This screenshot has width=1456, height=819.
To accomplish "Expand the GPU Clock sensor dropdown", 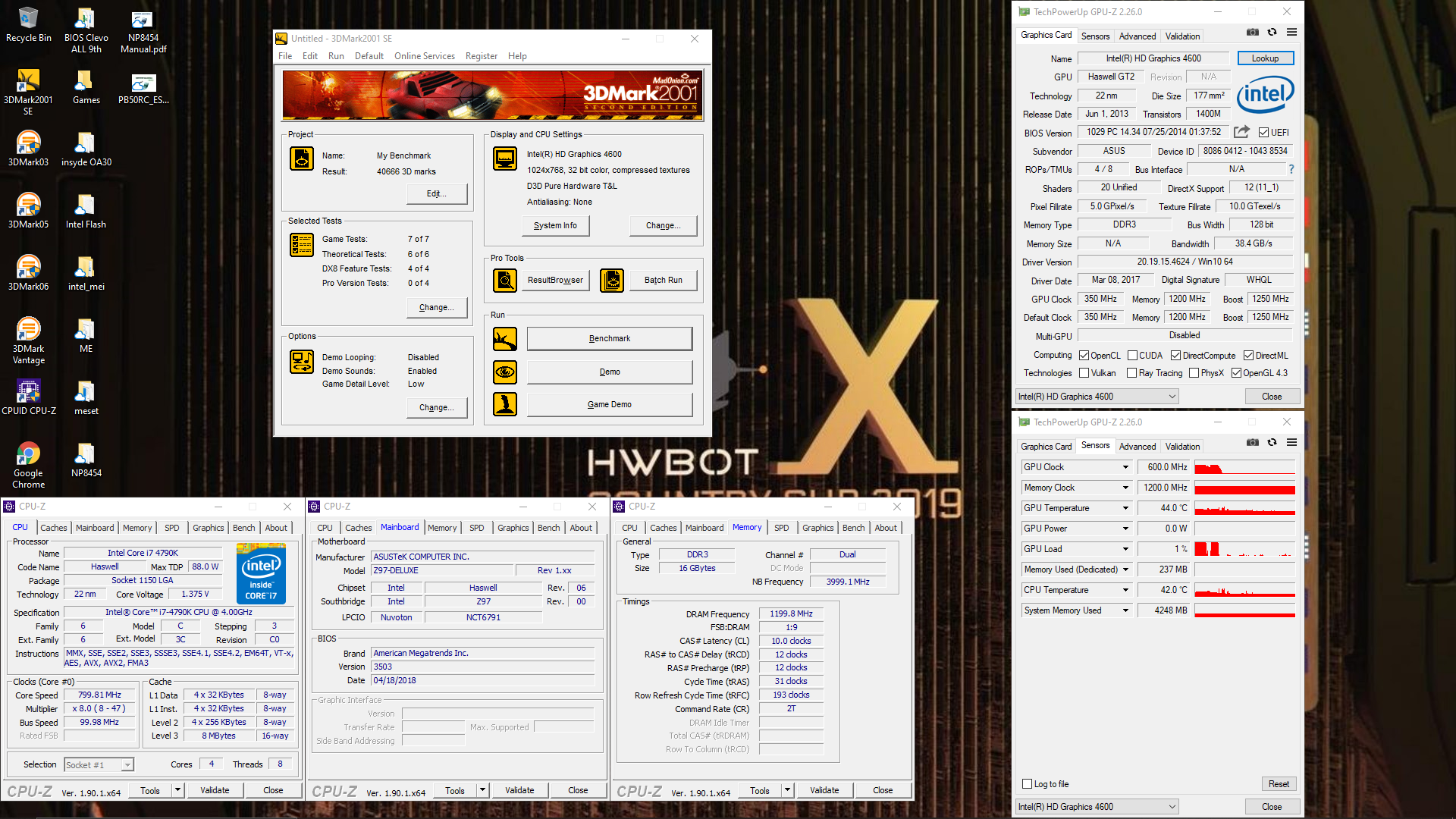I will point(1125,467).
